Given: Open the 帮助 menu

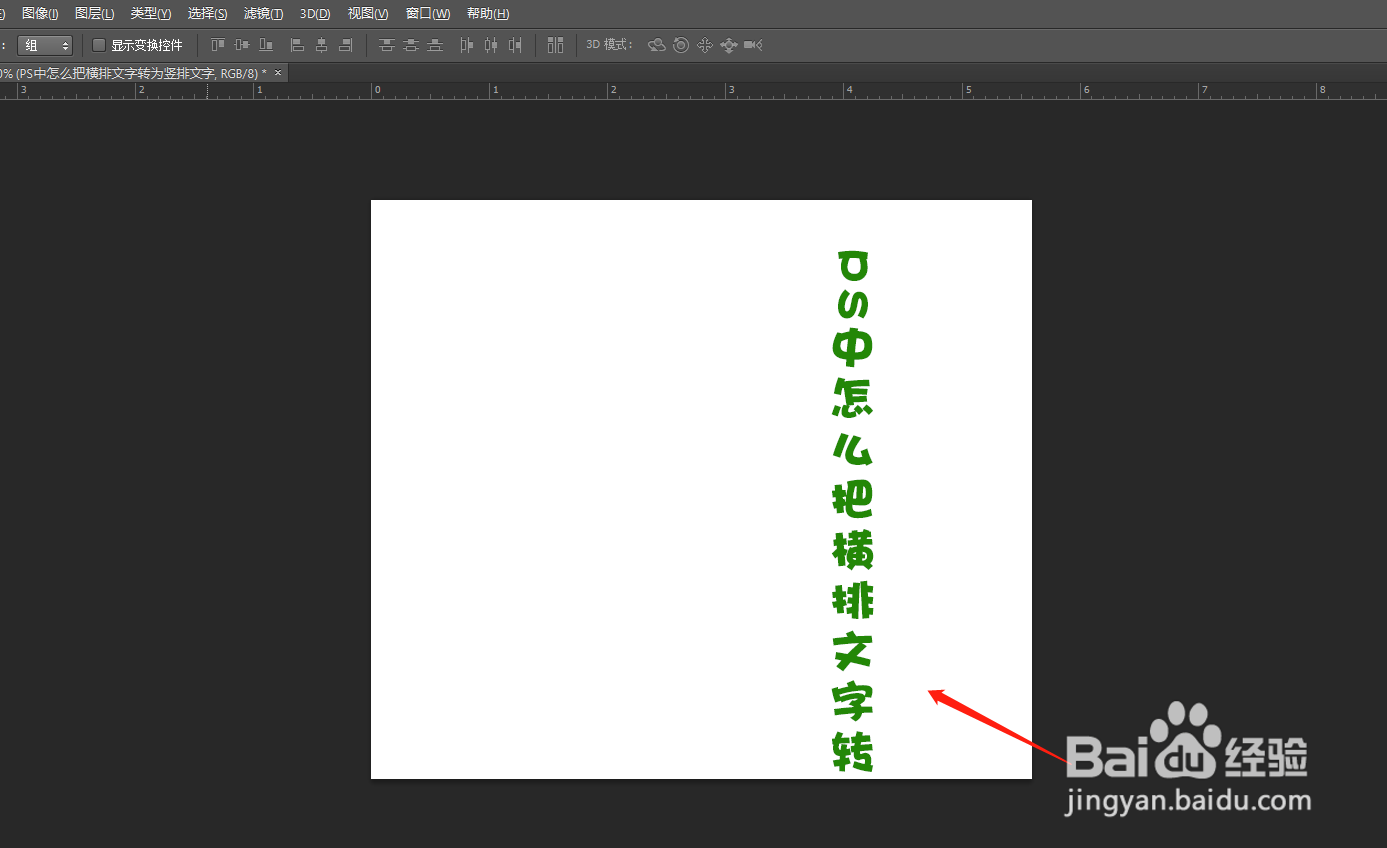Looking at the screenshot, I should point(487,13).
